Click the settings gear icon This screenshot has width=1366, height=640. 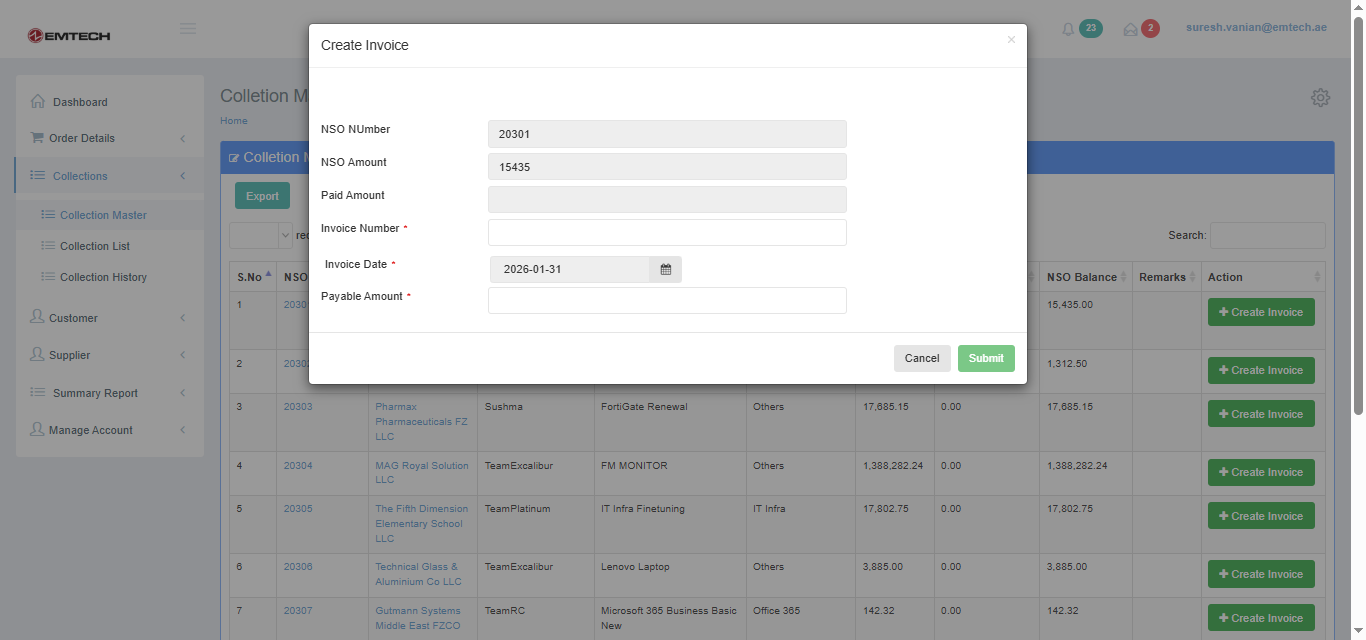(1320, 97)
